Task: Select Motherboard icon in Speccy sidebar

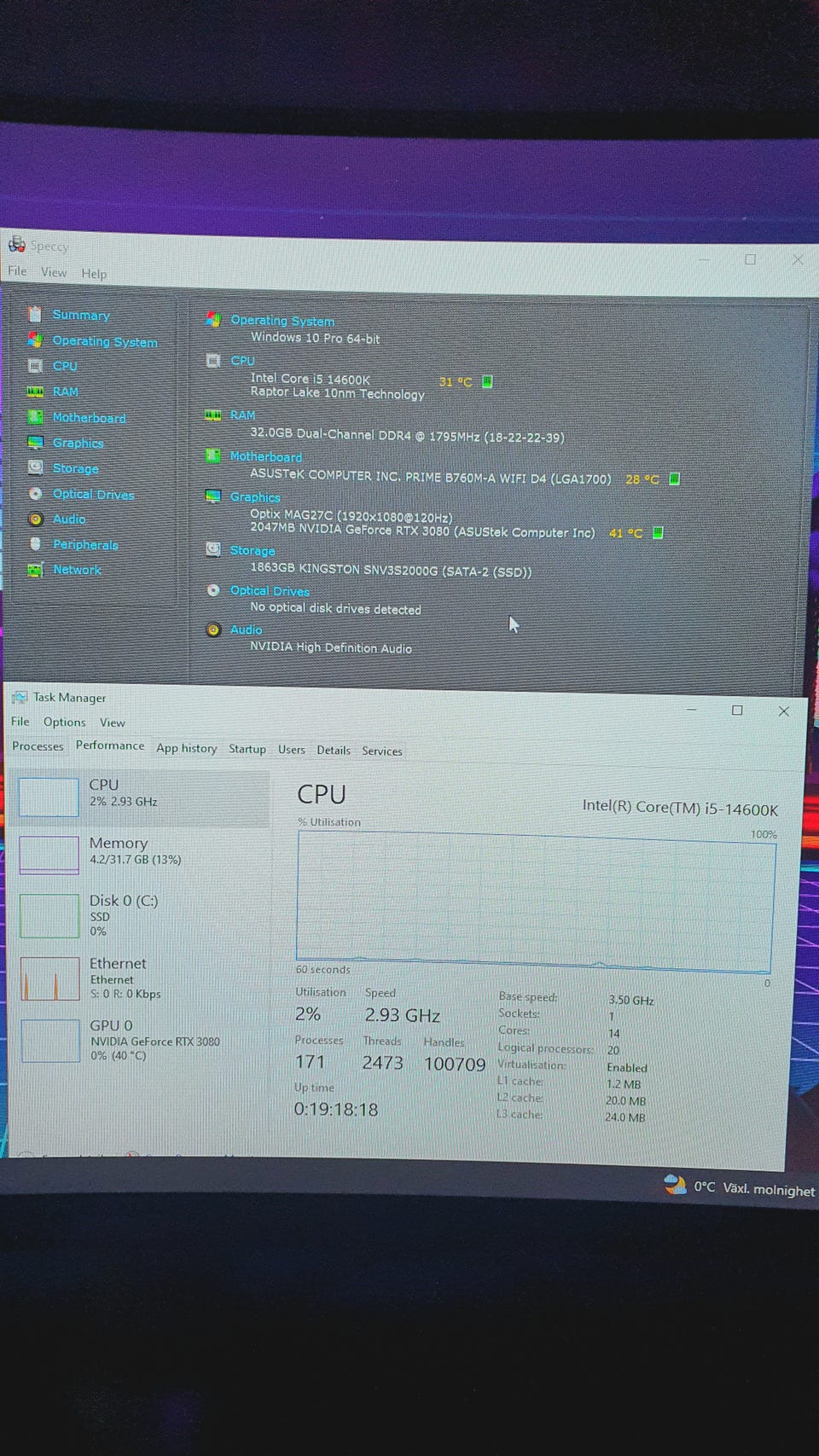Action: [35, 416]
